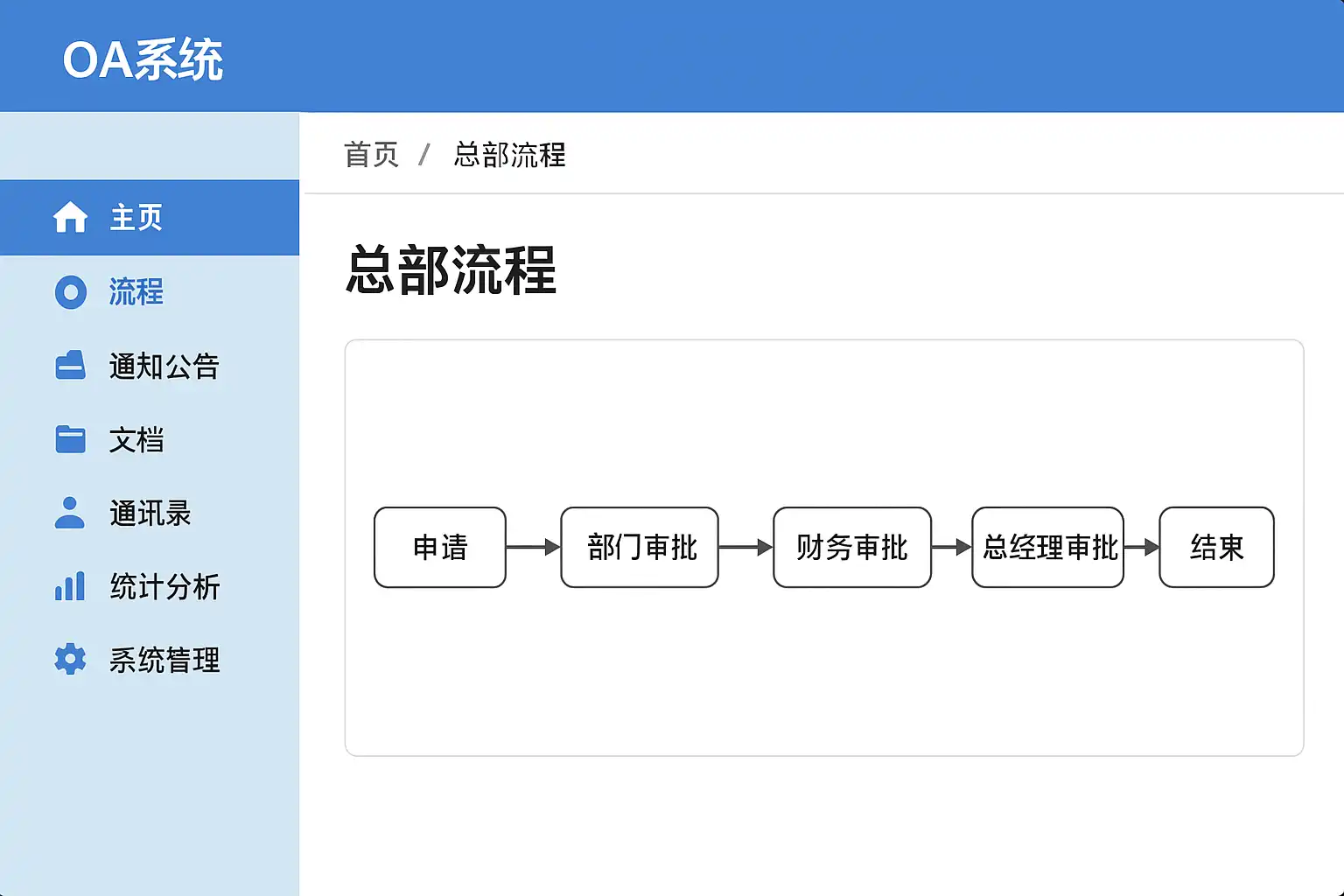
Task: Select the 流程 menu label
Action: click(136, 292)
